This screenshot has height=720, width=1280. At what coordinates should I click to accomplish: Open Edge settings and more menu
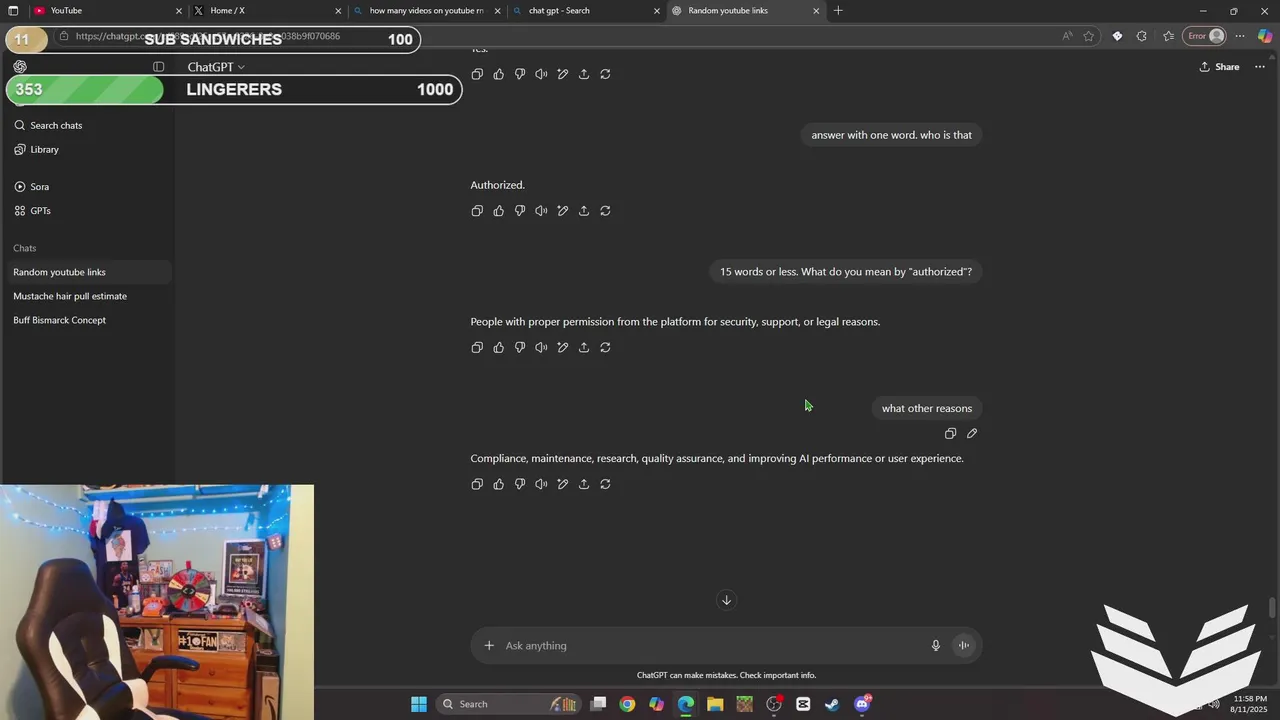tap(1240, 36)
